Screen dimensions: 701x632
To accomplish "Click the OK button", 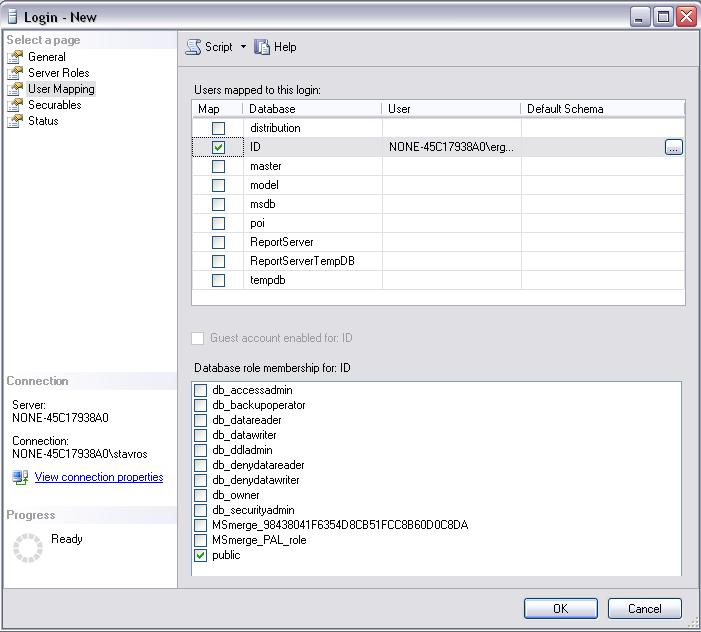I will 561,609.
